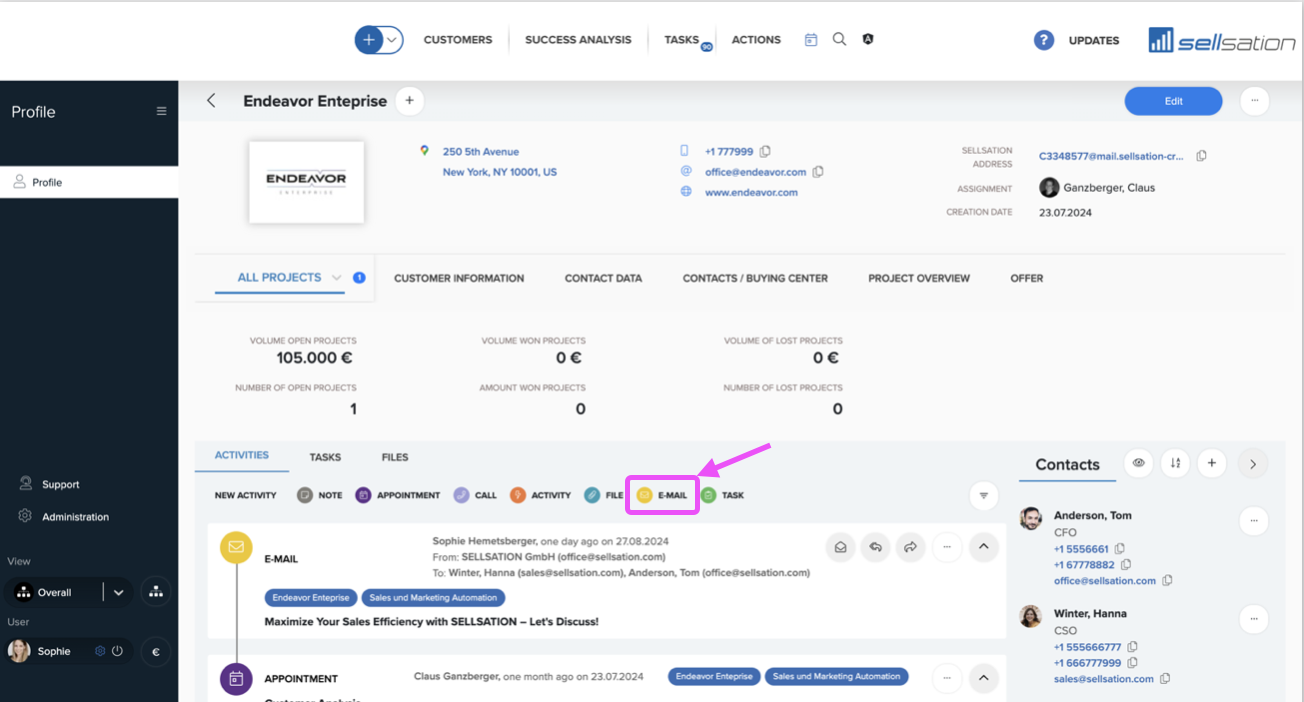This screenshot has height=702, width=1304.
Task: Click the search magnifier icon
Action: pyautogui.click(x=840, y=39)
